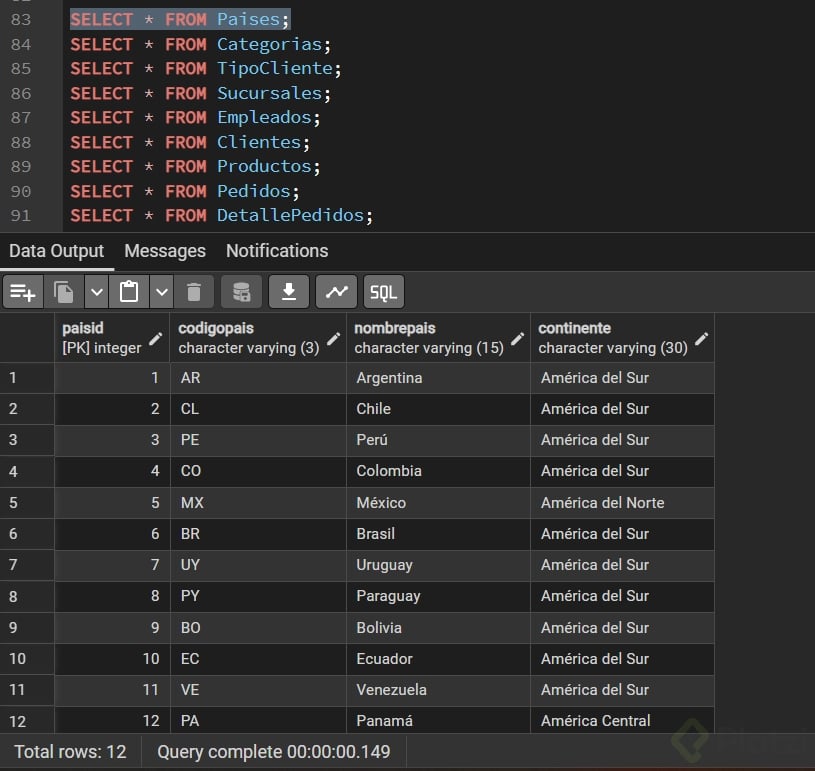
Task: Click the 'PA' country code cell
Action: 258,721
